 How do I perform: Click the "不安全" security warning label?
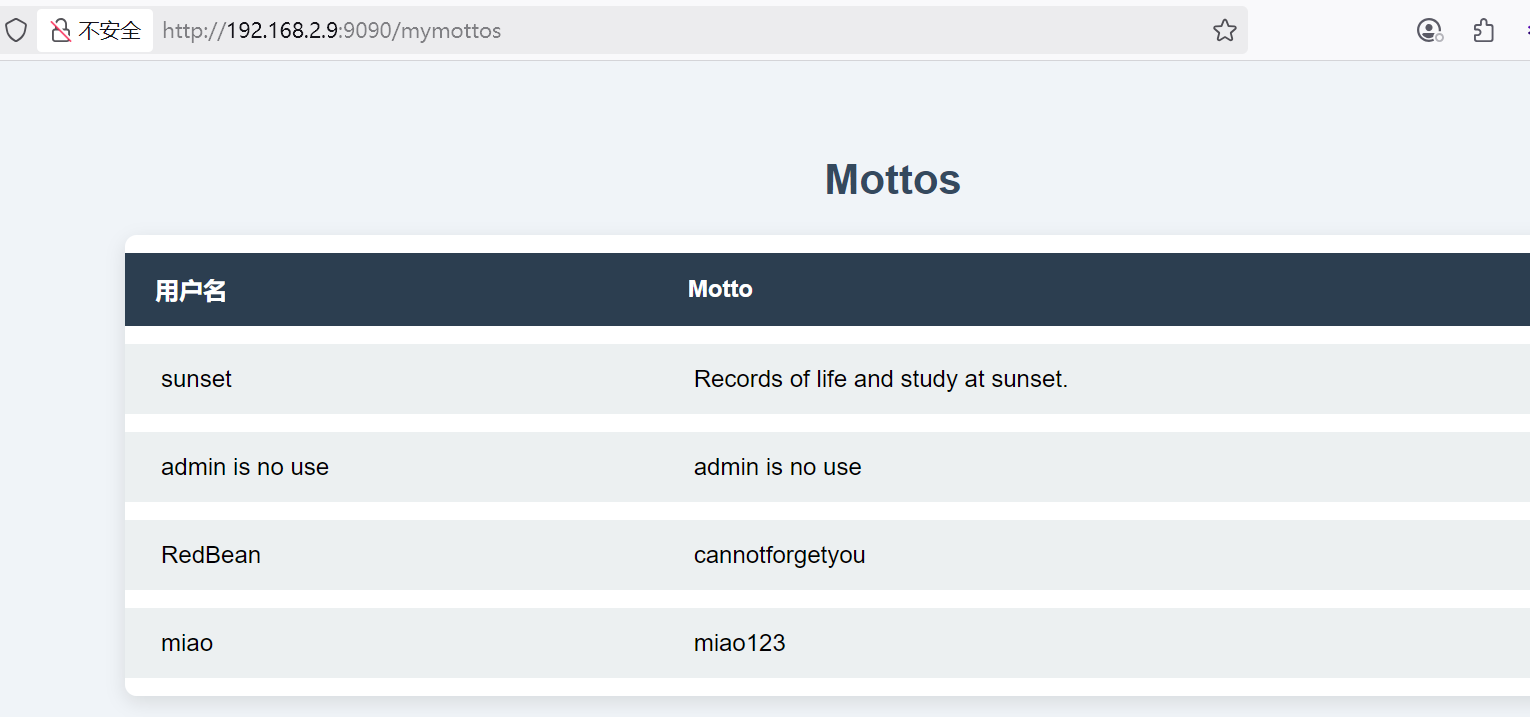click(x=110, y=31)
